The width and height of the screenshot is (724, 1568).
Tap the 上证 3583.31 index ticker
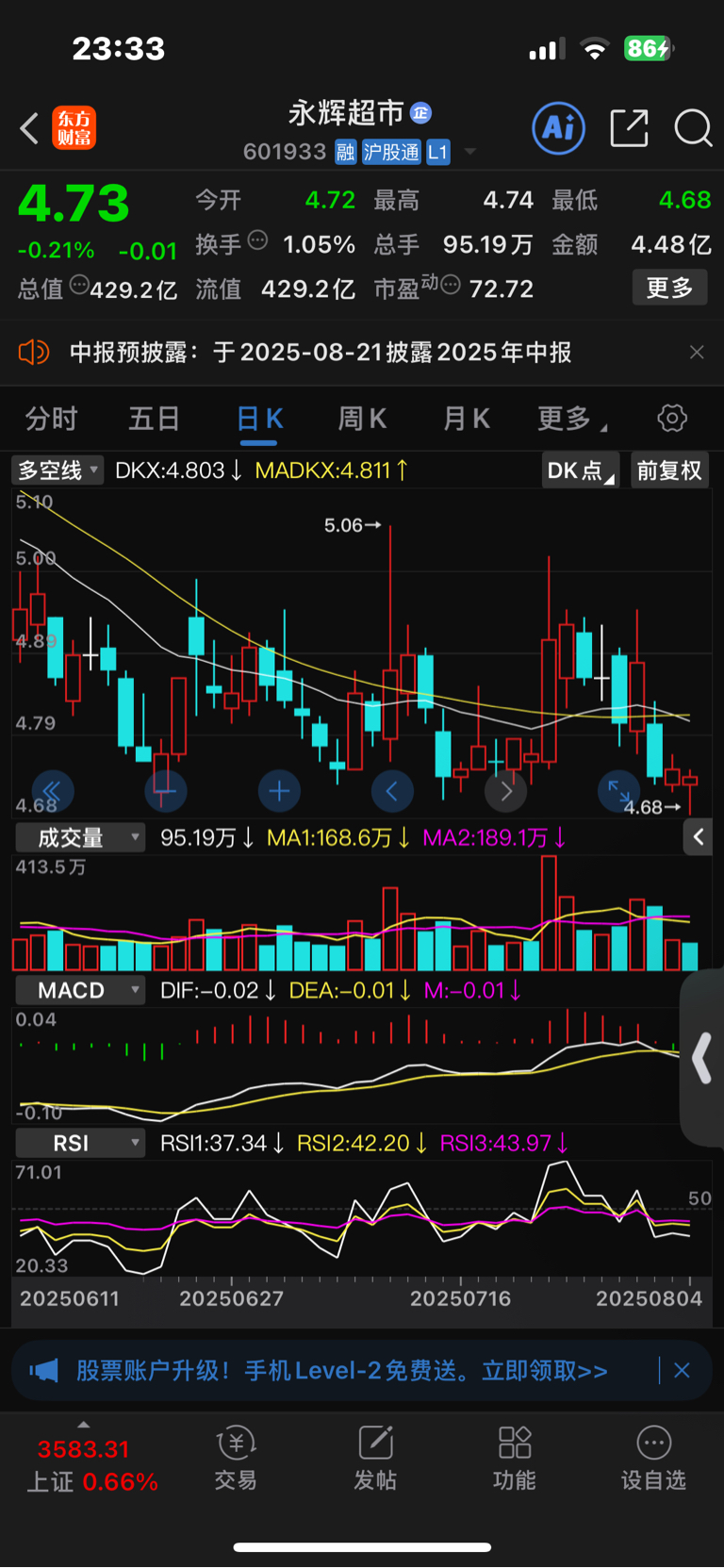[91, 1464]
